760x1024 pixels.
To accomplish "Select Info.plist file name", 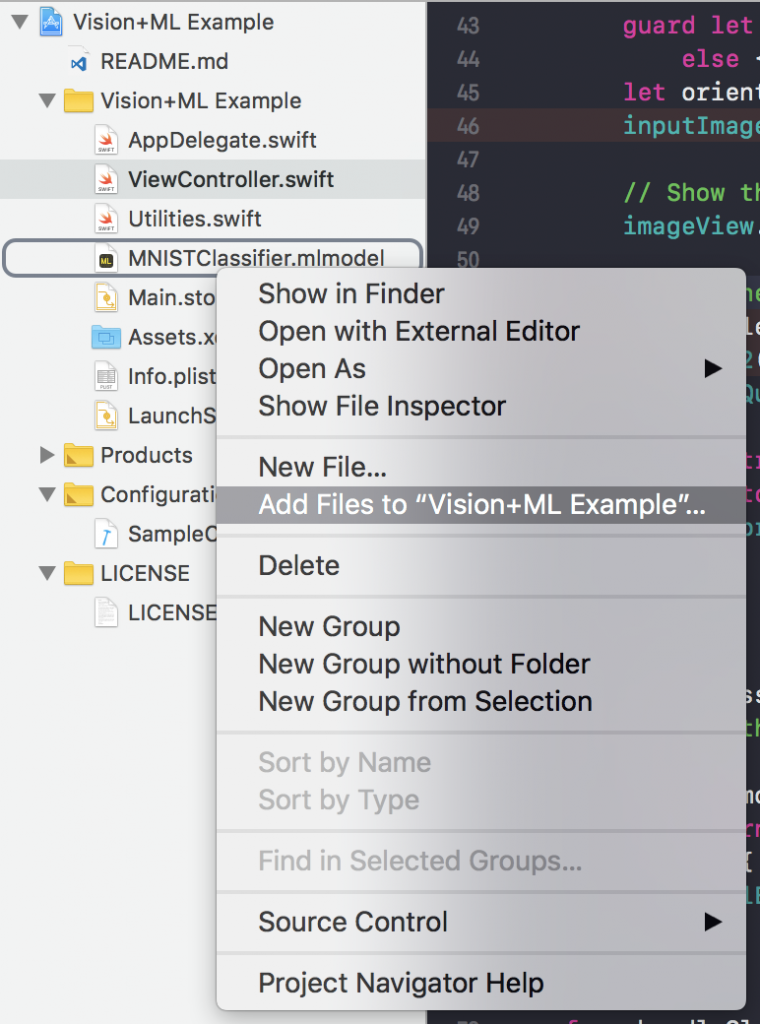I will tap(172, 377).
